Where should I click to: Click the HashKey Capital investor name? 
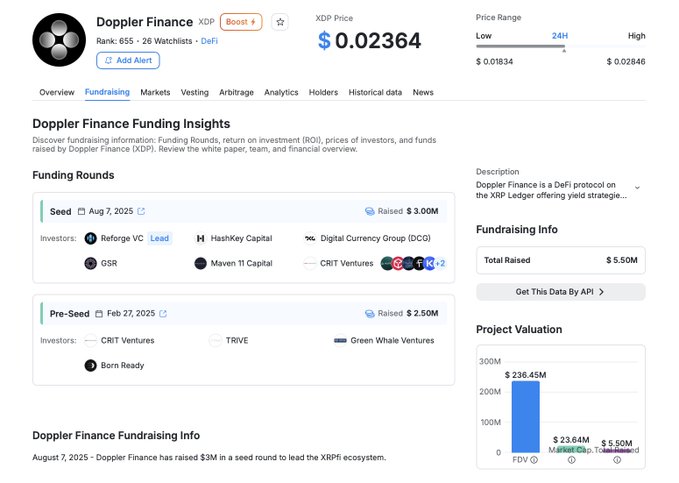(241, 238)
